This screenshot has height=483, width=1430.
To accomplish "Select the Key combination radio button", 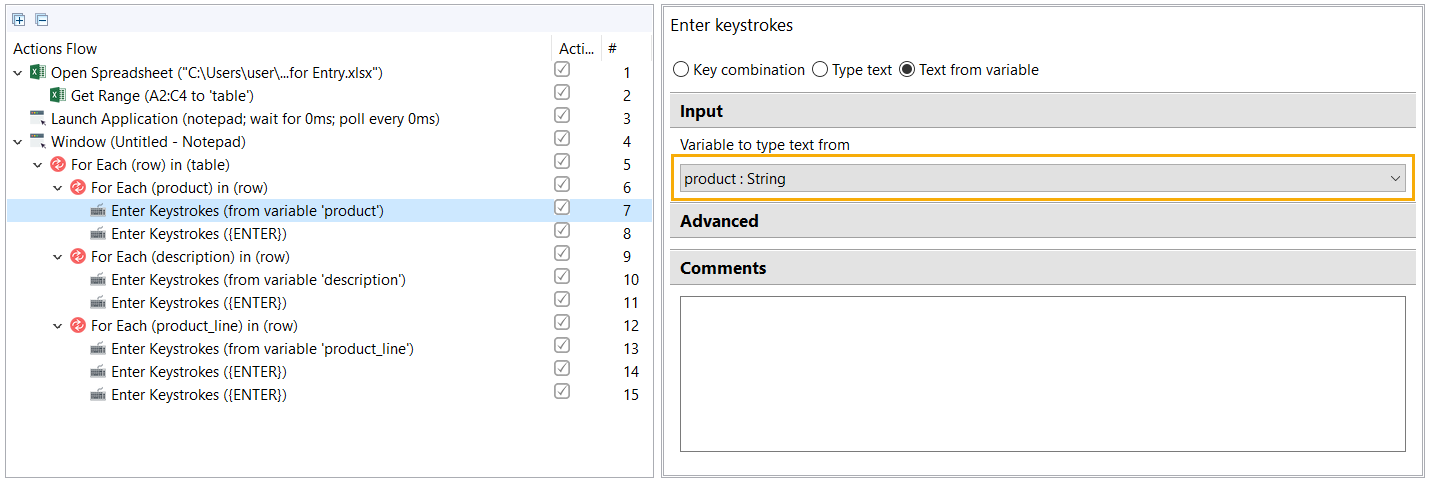I will click(681, 70).
